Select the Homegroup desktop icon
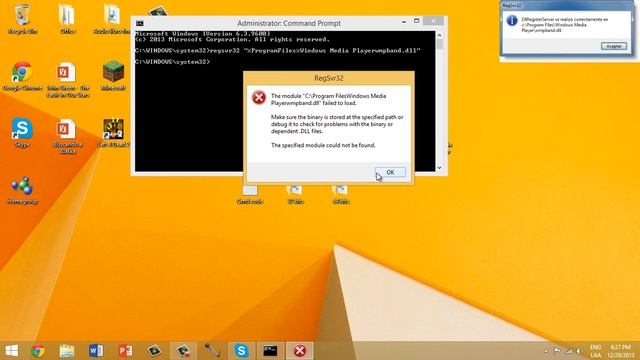 (22, 190)
